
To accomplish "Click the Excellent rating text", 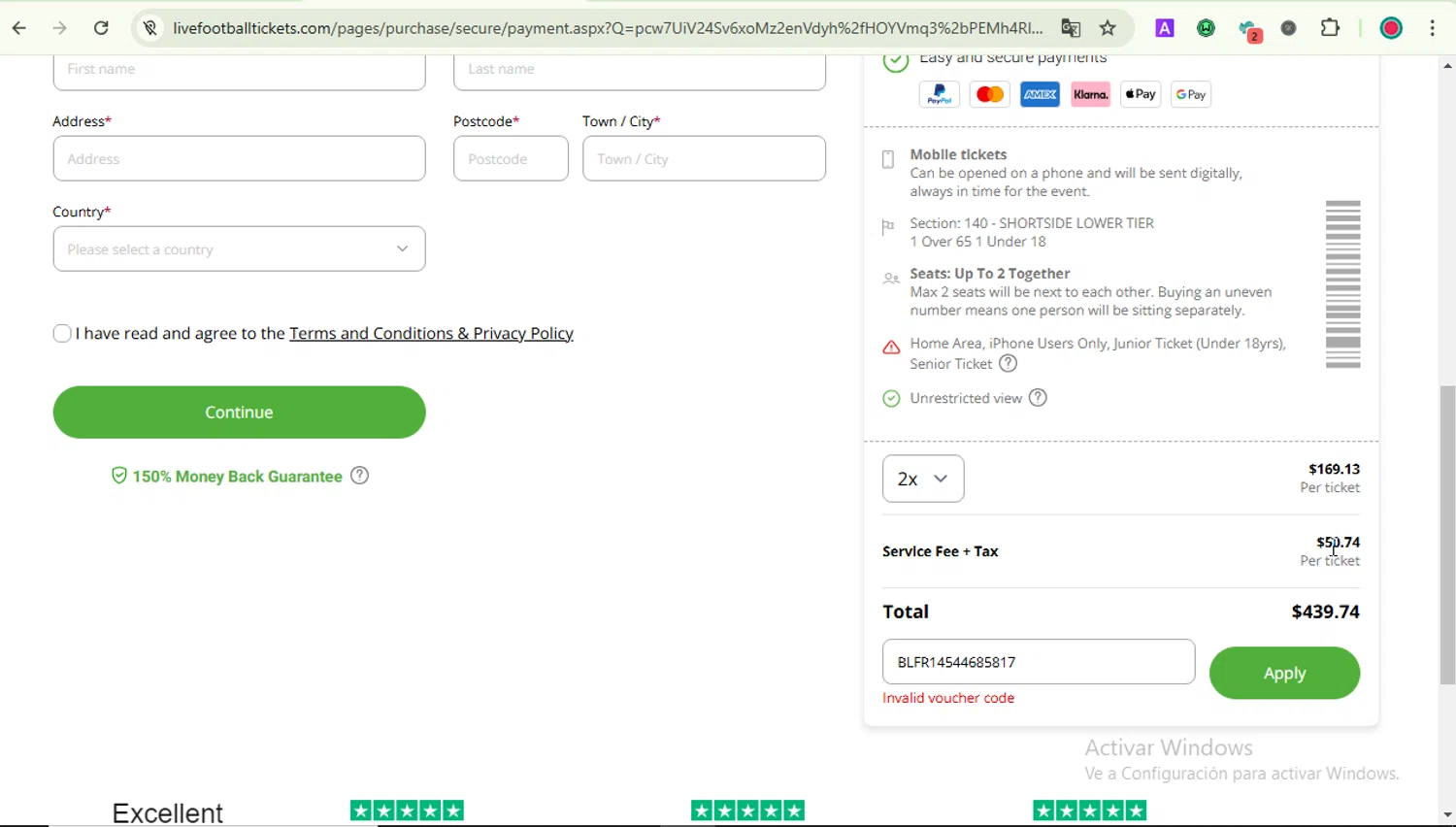I will (168, 812).
